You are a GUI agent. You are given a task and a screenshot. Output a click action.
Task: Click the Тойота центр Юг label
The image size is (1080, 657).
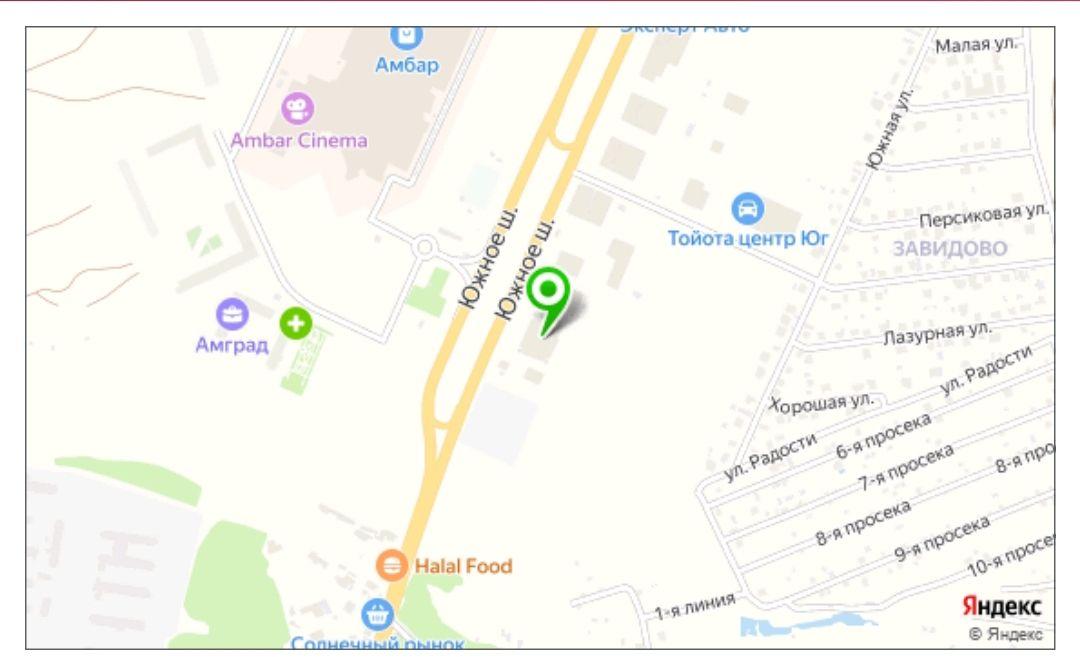click(747, 238)
